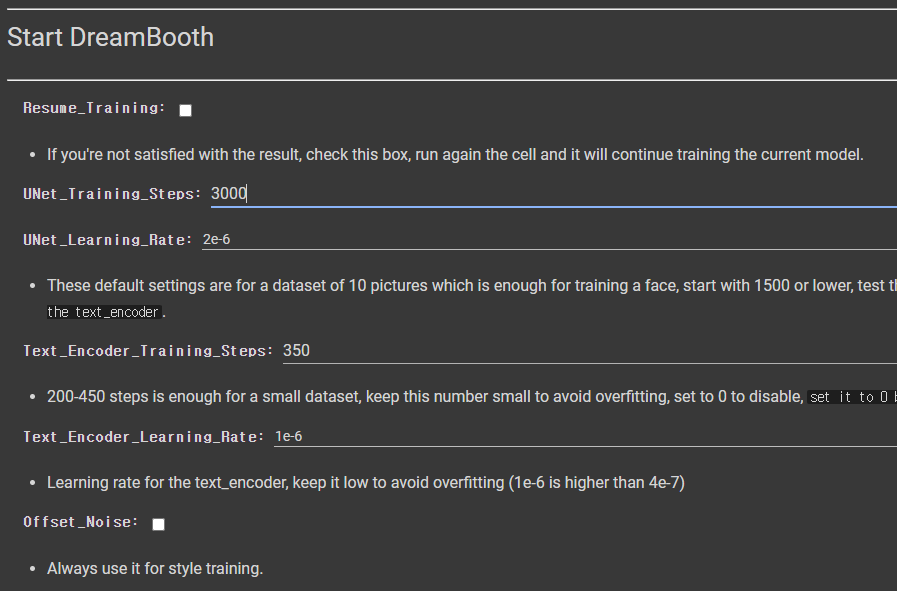Click the Text_Encoder_Learning_Rate label

coord(144,437)
